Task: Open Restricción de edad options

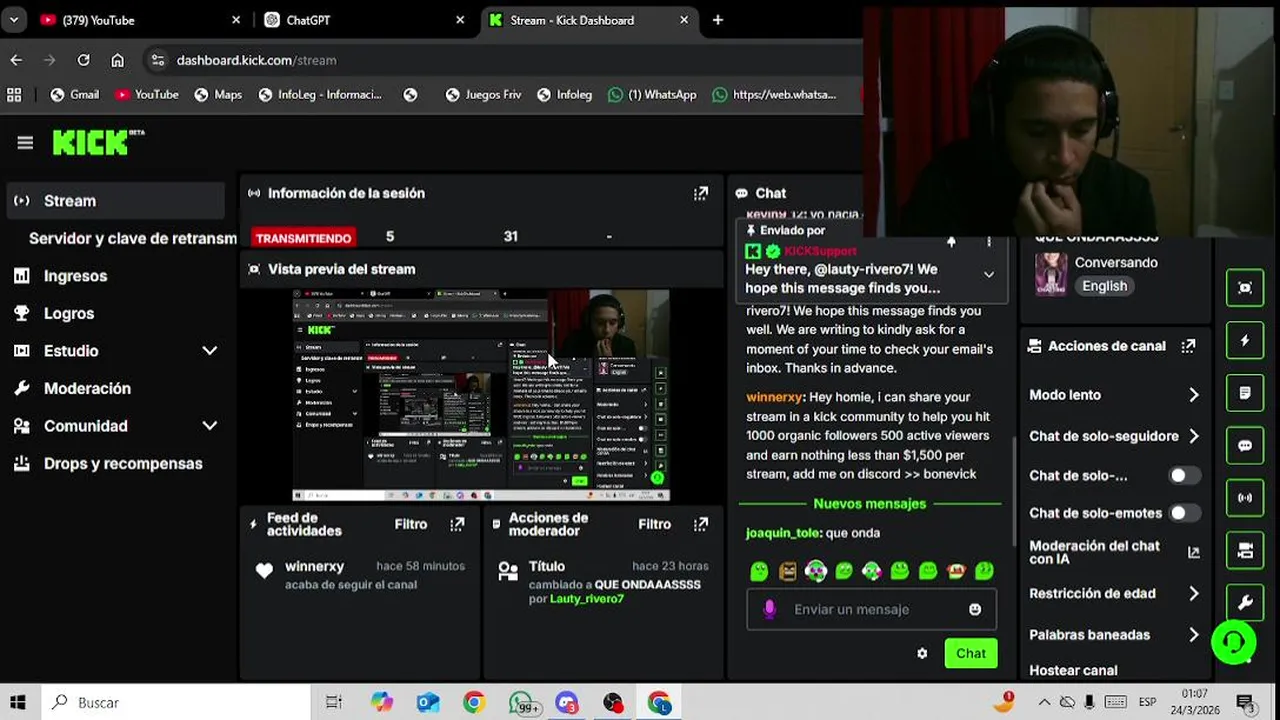Action: (1114, 594)
